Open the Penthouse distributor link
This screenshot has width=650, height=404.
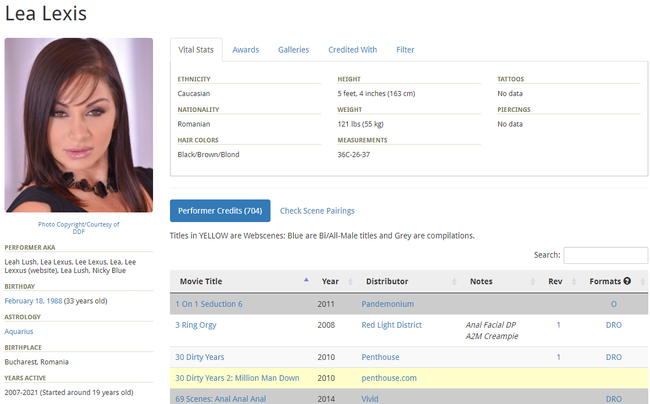point(380,357)
